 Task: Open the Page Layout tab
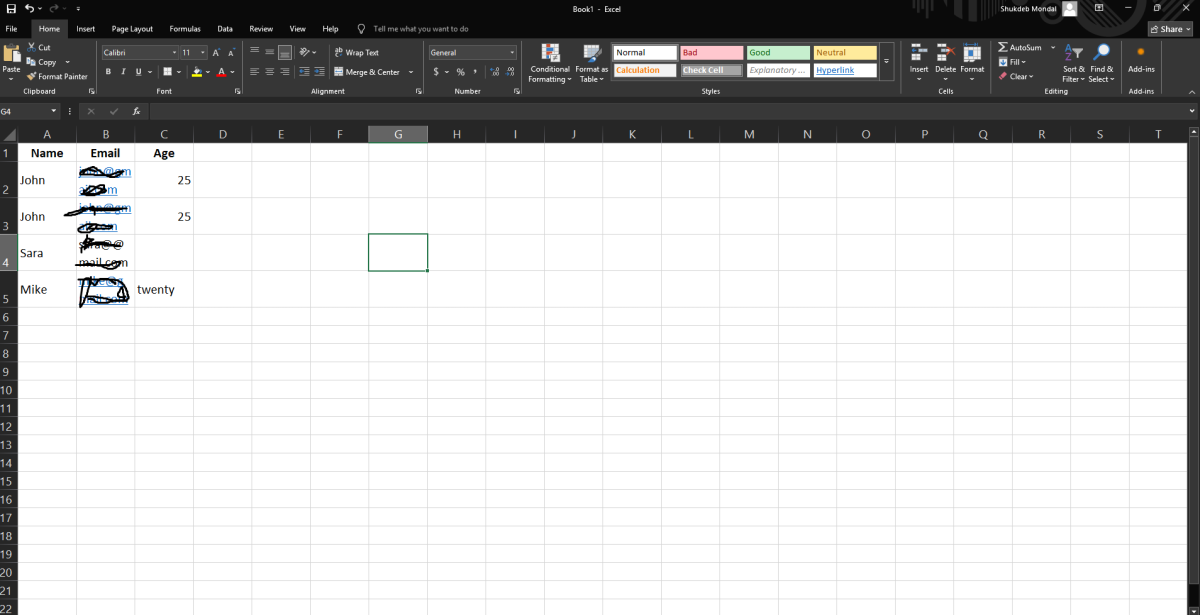tap(132, 29)
